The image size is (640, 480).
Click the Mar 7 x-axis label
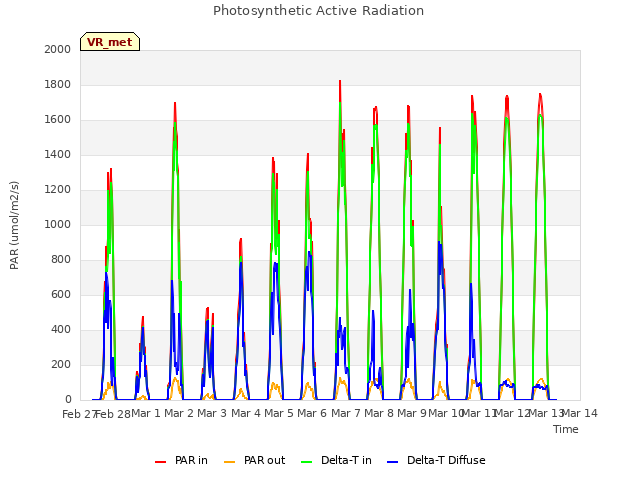pos(346,413)
